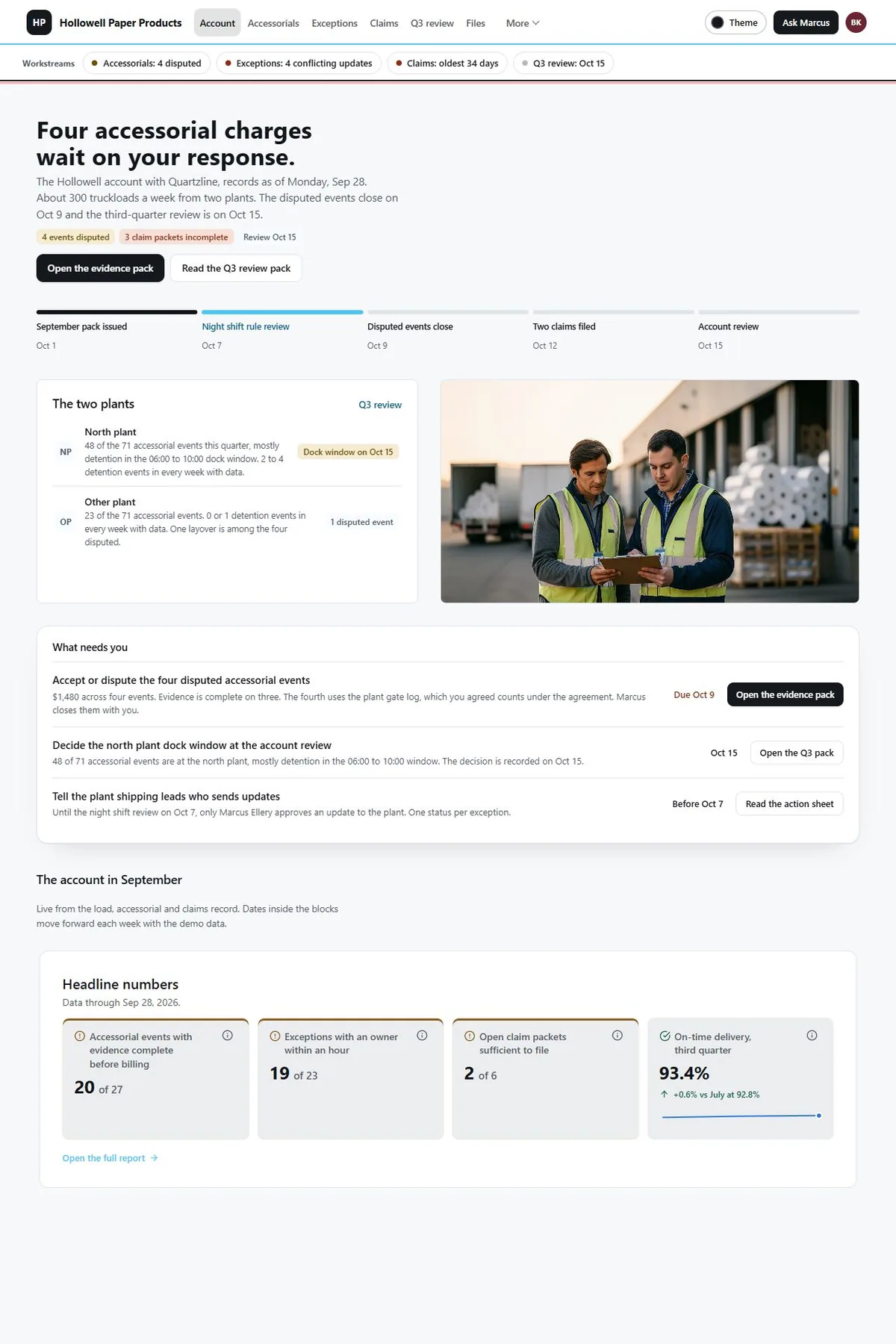Click the Review Oct 15 tag

click(x=270, y=237)
